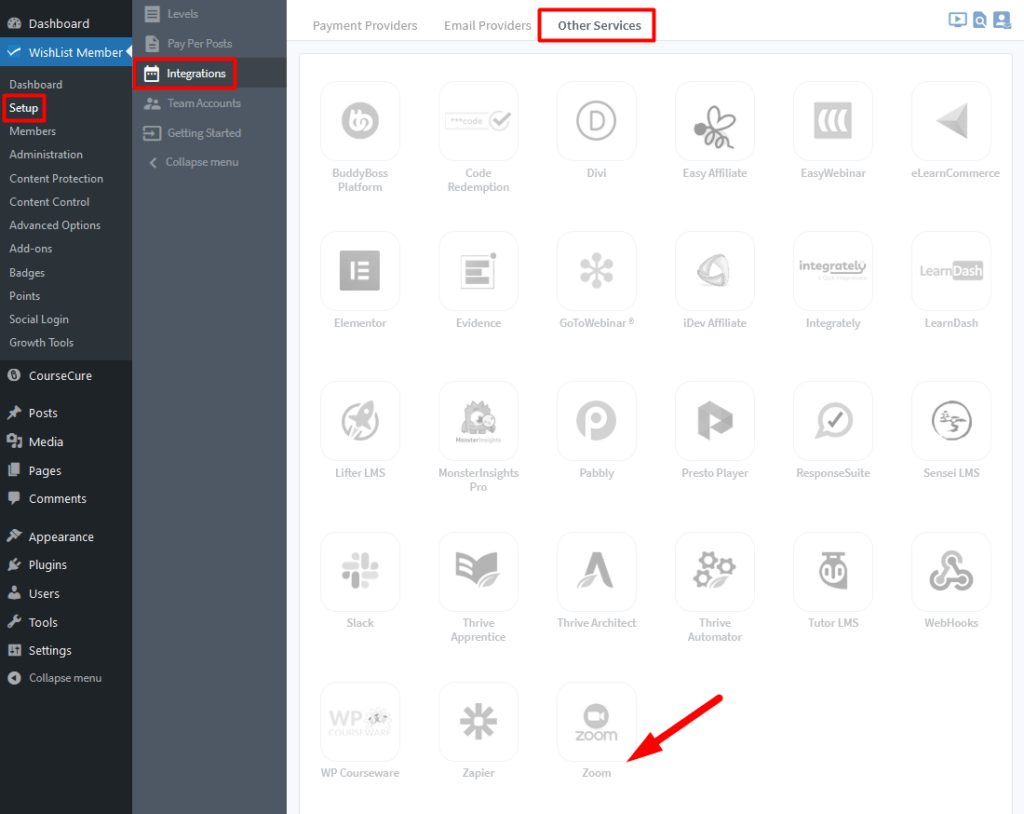Open the Add-ons page
The height and width of the screenshot is (814, 1024).
(x=31, y=249)
